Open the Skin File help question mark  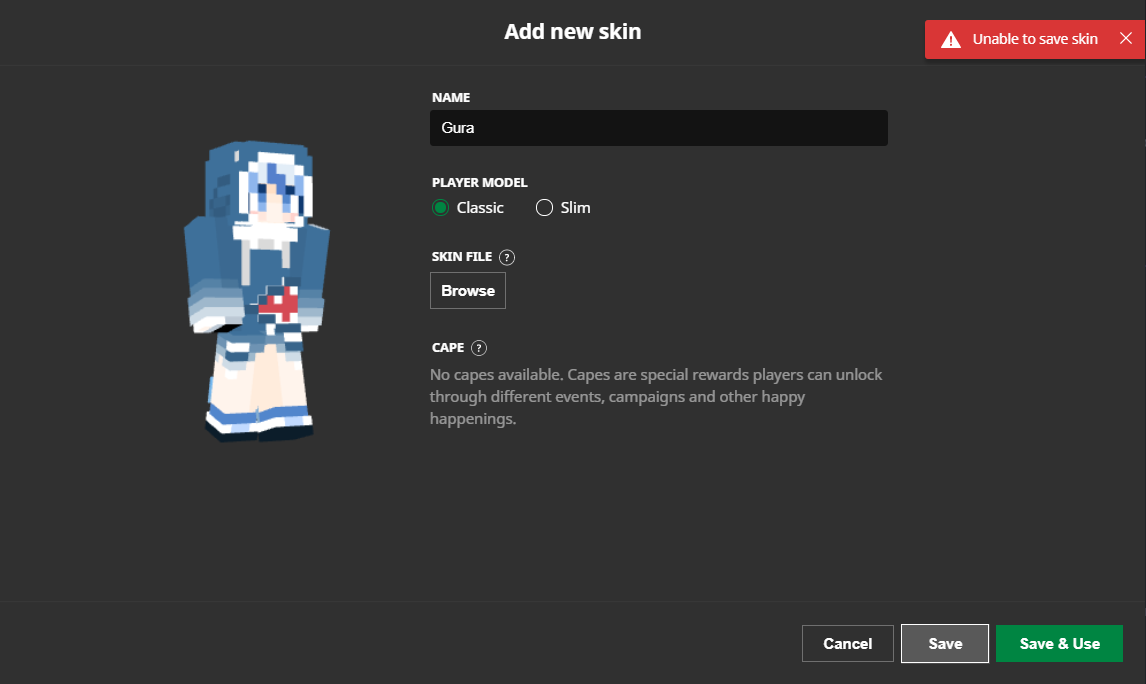coord(506,257)
